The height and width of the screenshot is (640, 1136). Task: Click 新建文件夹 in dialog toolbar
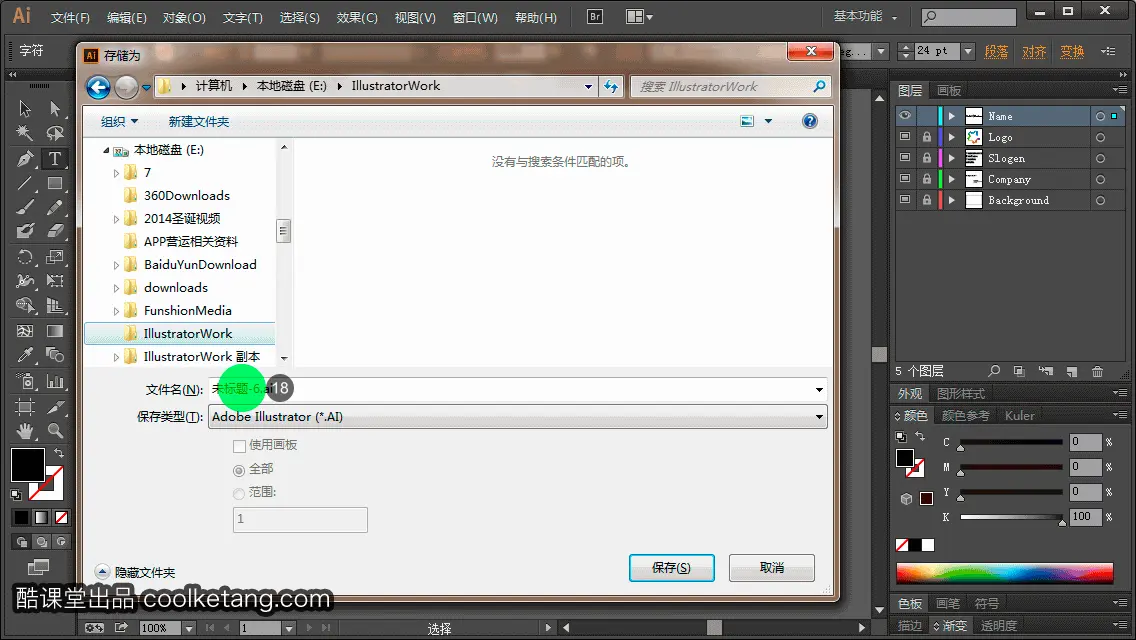[x=199, y=122]
